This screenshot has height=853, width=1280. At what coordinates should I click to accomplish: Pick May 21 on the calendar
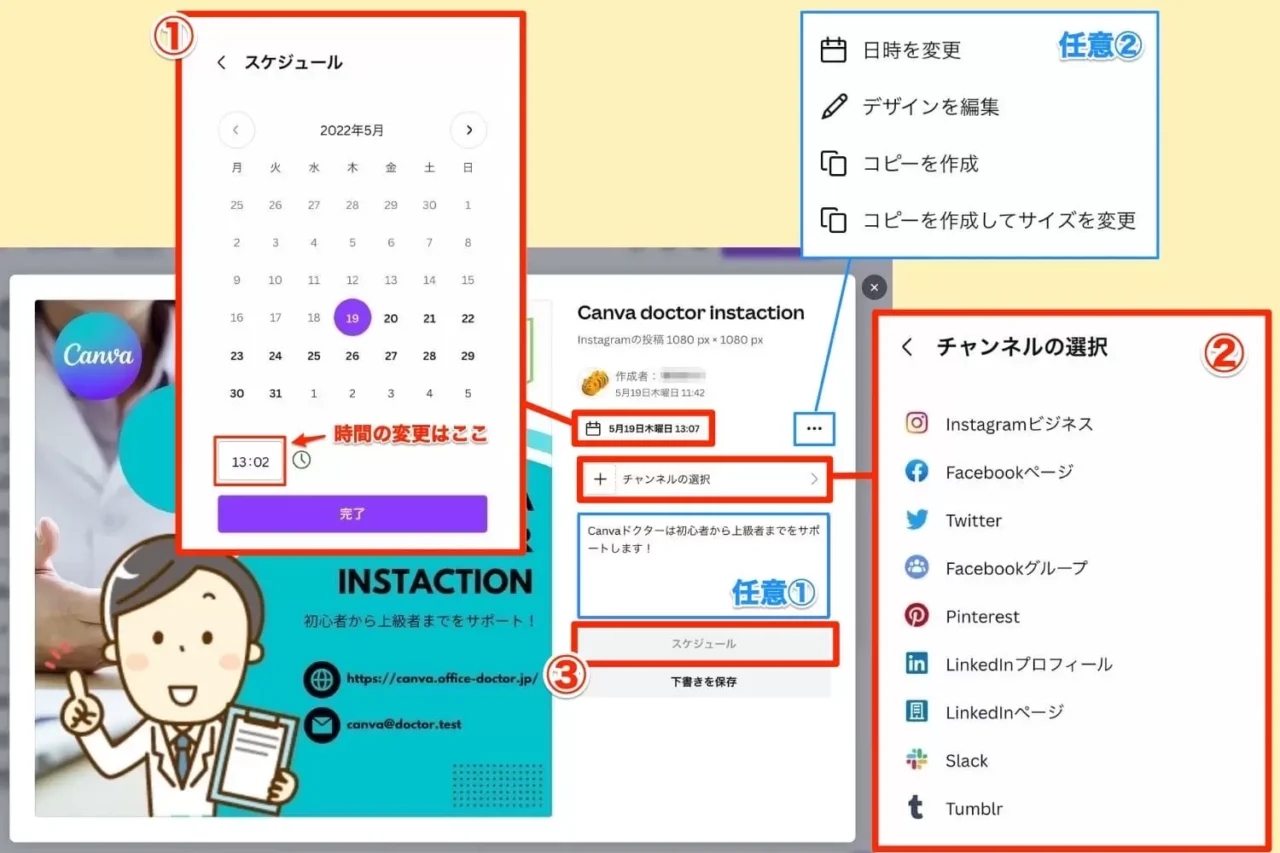click(x=429, y=318)
